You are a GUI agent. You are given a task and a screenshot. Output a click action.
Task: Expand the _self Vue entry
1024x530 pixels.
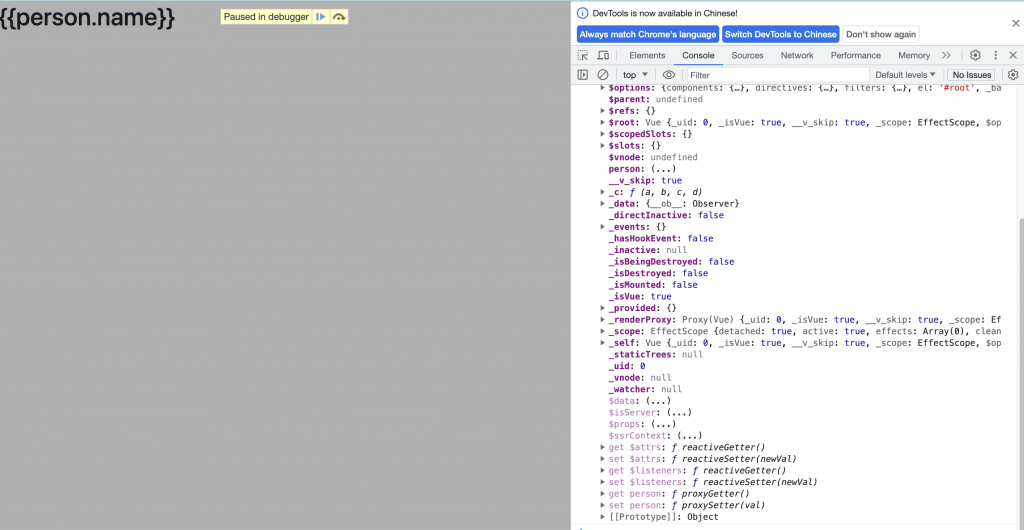point(603,343)
